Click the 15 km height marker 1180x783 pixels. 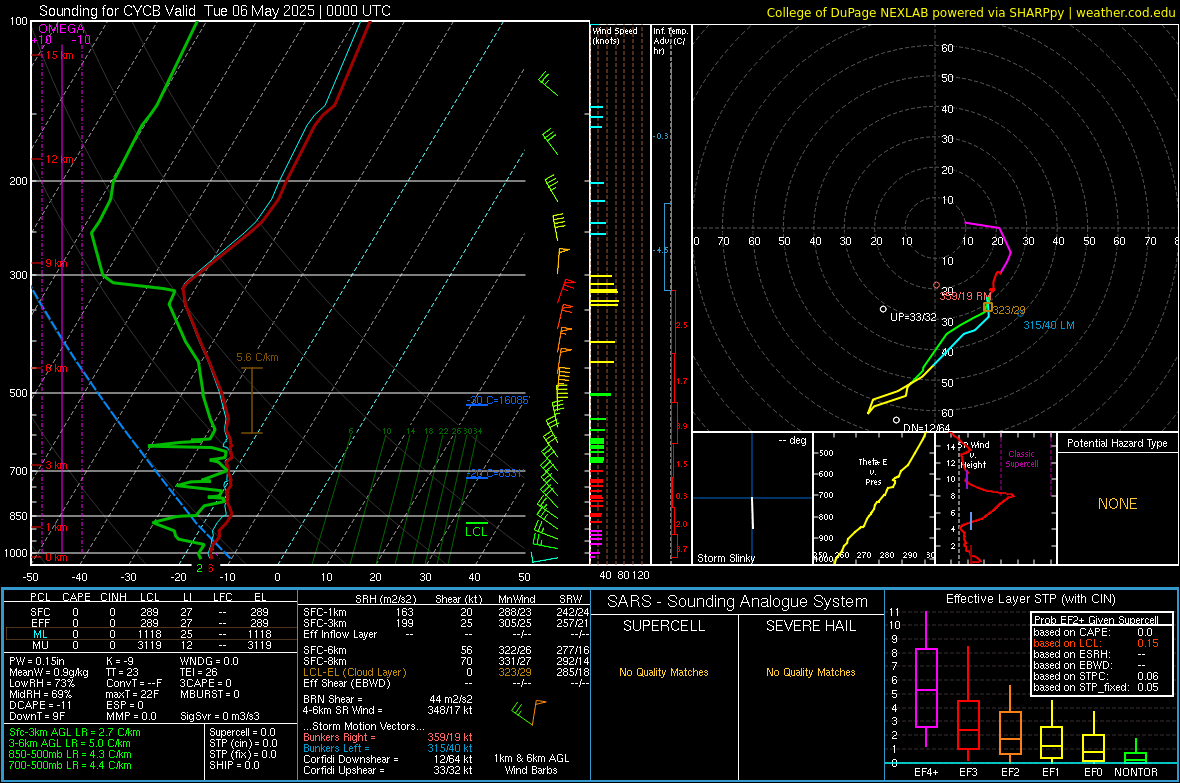click(58, 55)
